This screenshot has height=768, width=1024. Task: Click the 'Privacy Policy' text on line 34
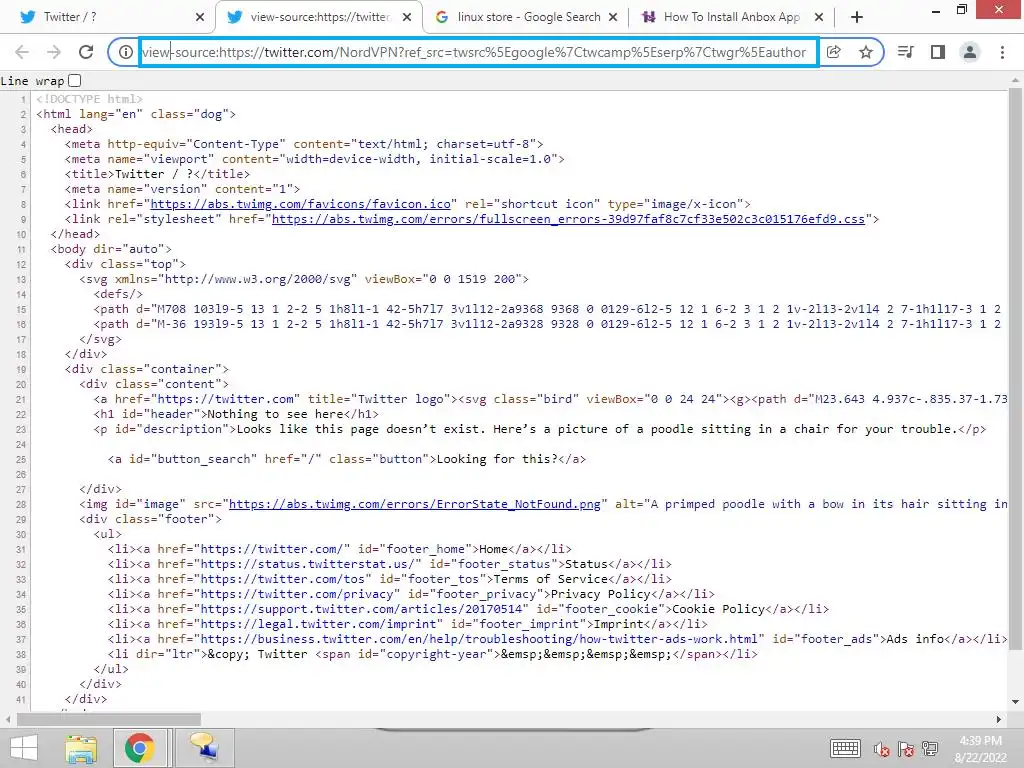click(x=601, y=594)
